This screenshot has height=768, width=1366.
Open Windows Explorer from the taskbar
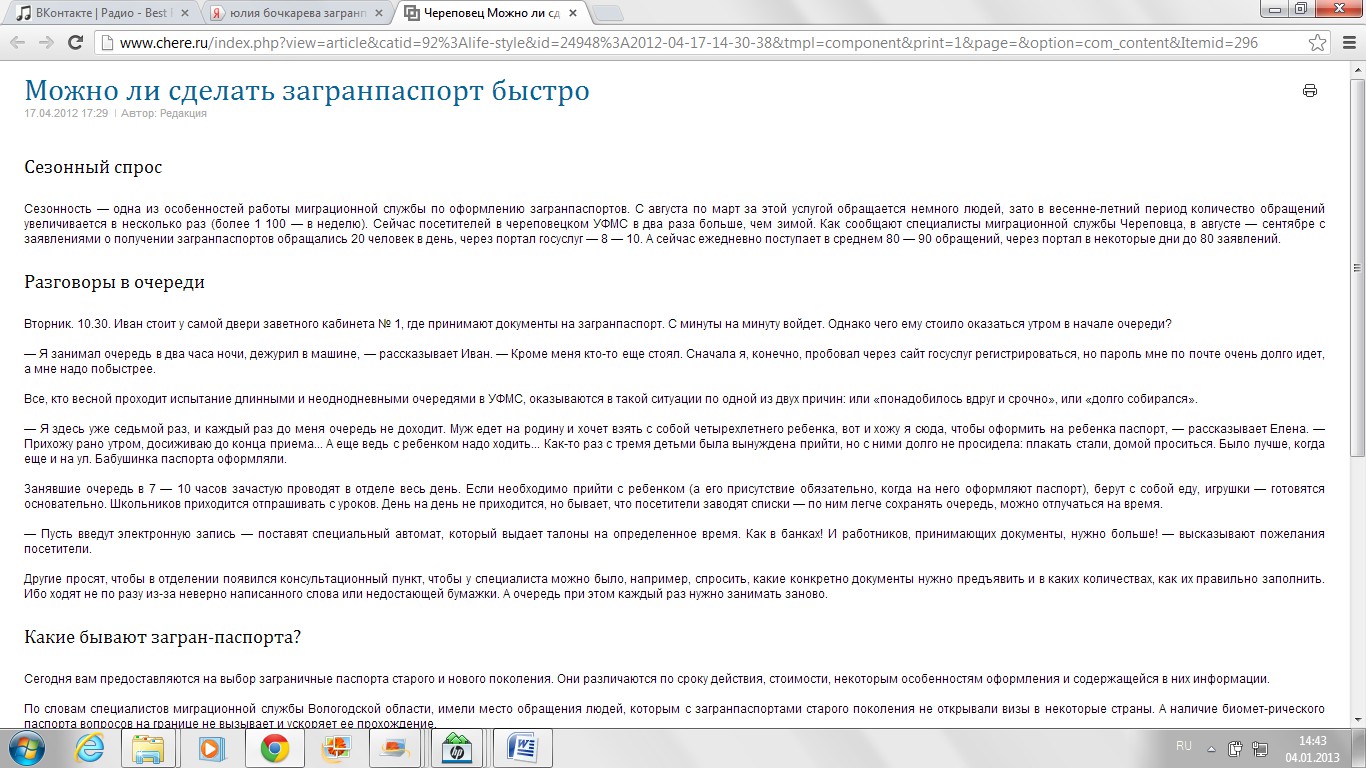click(x=148, y=748)
